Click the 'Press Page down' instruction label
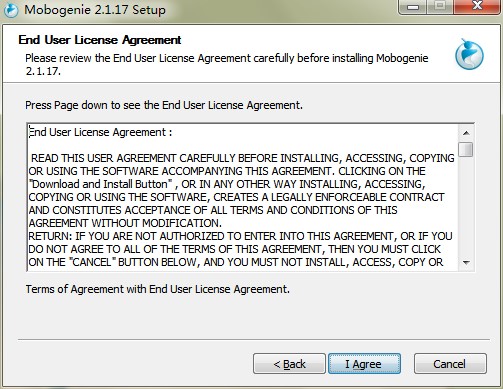The height and width of the screenshot is (389, 503). pyautogui.click(x=164, y=105)
